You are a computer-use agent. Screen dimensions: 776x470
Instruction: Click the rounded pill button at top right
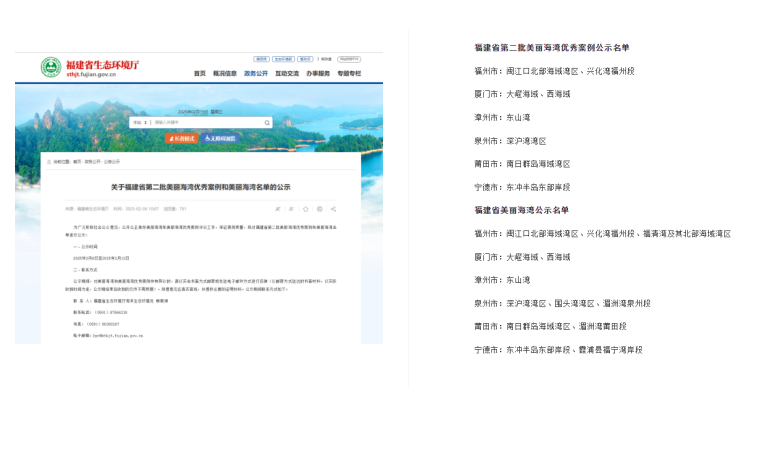(x=349, y=59)
